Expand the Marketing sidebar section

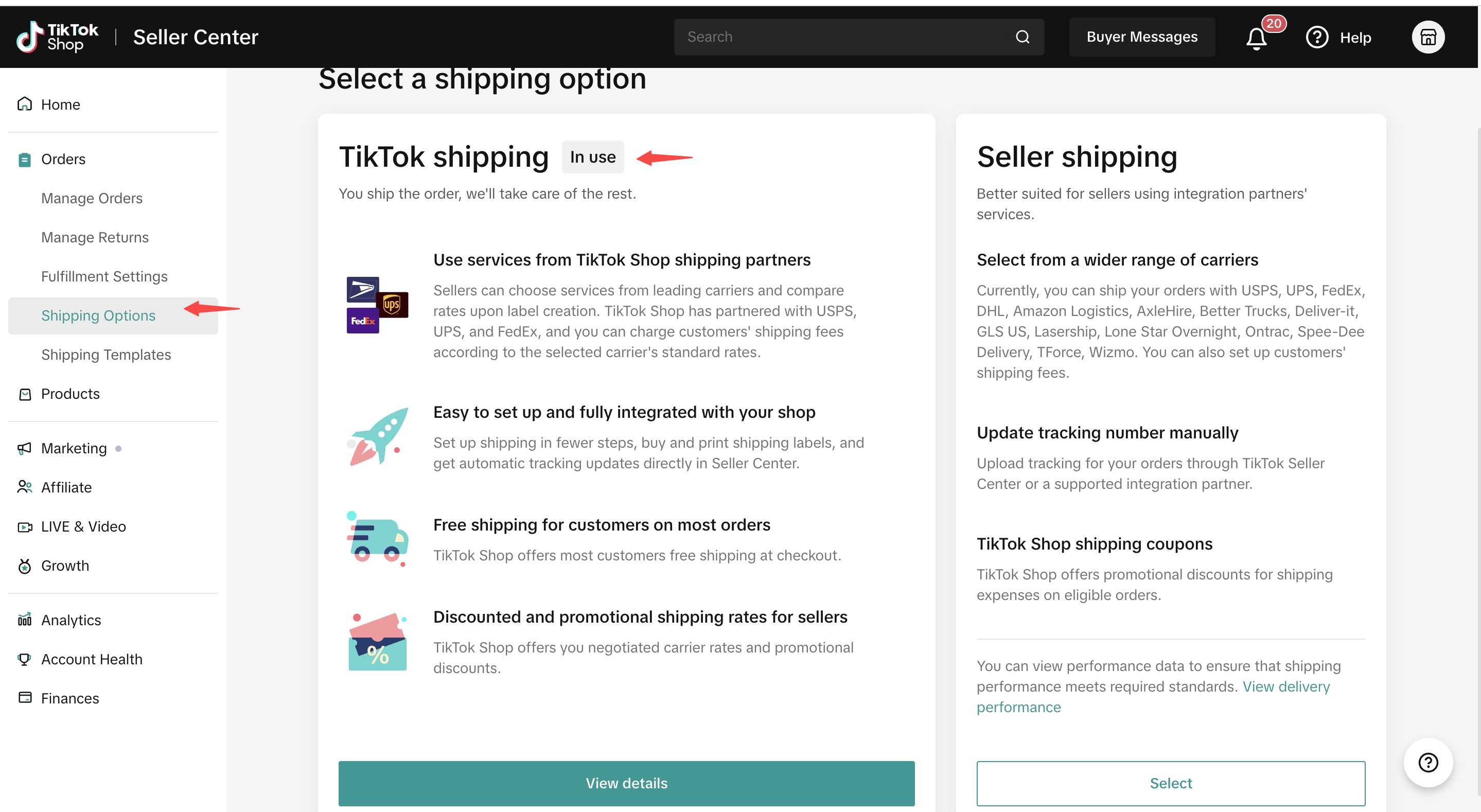click(74, 449)
